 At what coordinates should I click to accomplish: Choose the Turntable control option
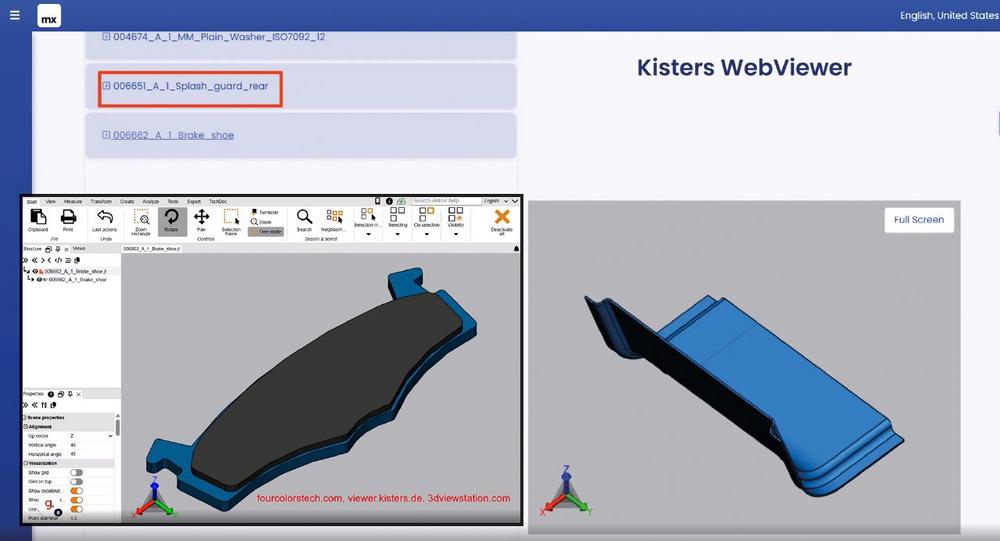point(265,212)
